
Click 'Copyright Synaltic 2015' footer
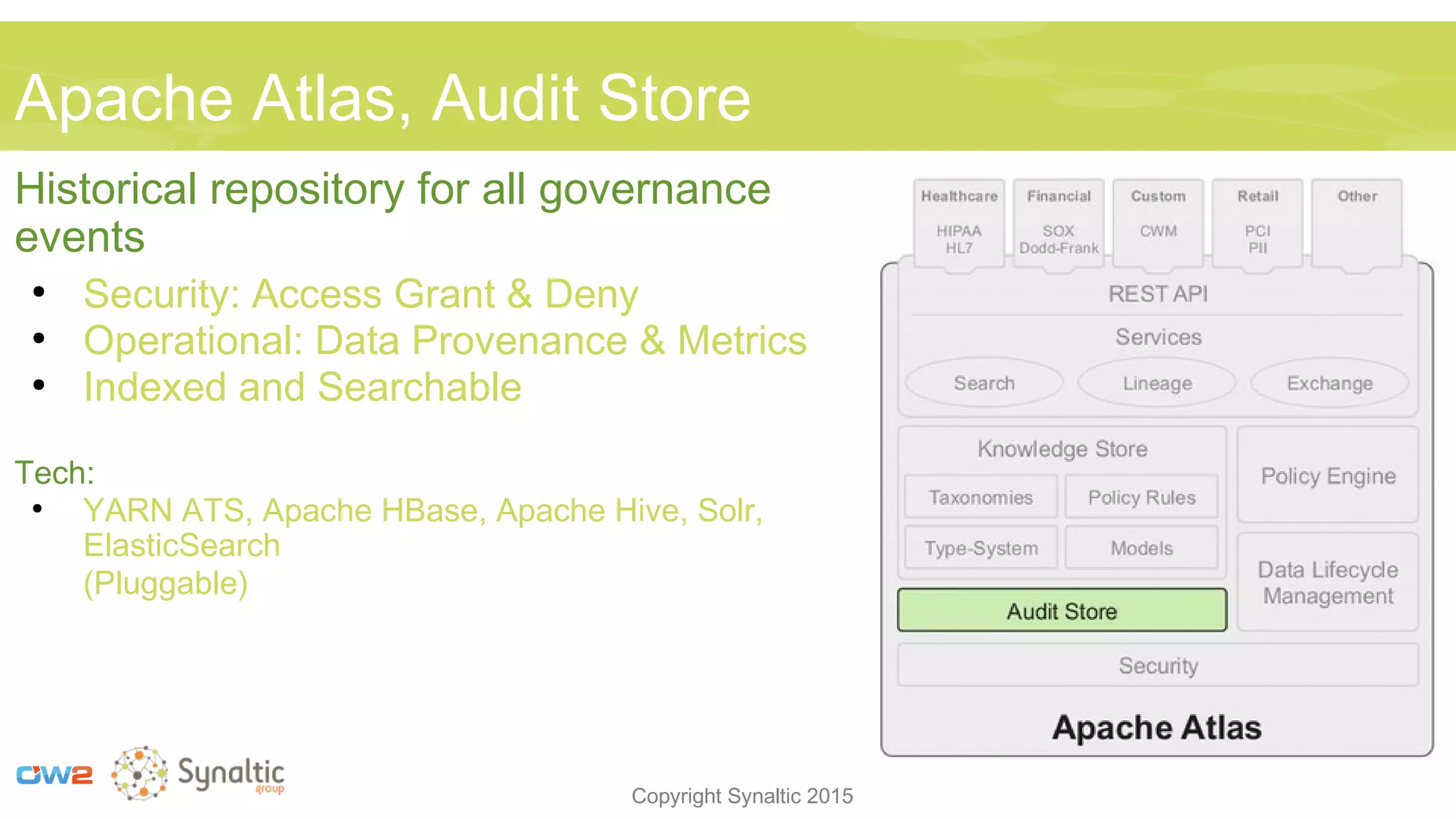[742, 796]
